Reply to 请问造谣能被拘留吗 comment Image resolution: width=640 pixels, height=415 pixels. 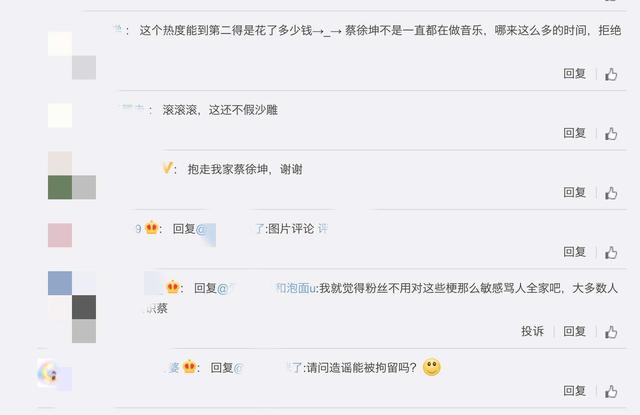(574, 391)
